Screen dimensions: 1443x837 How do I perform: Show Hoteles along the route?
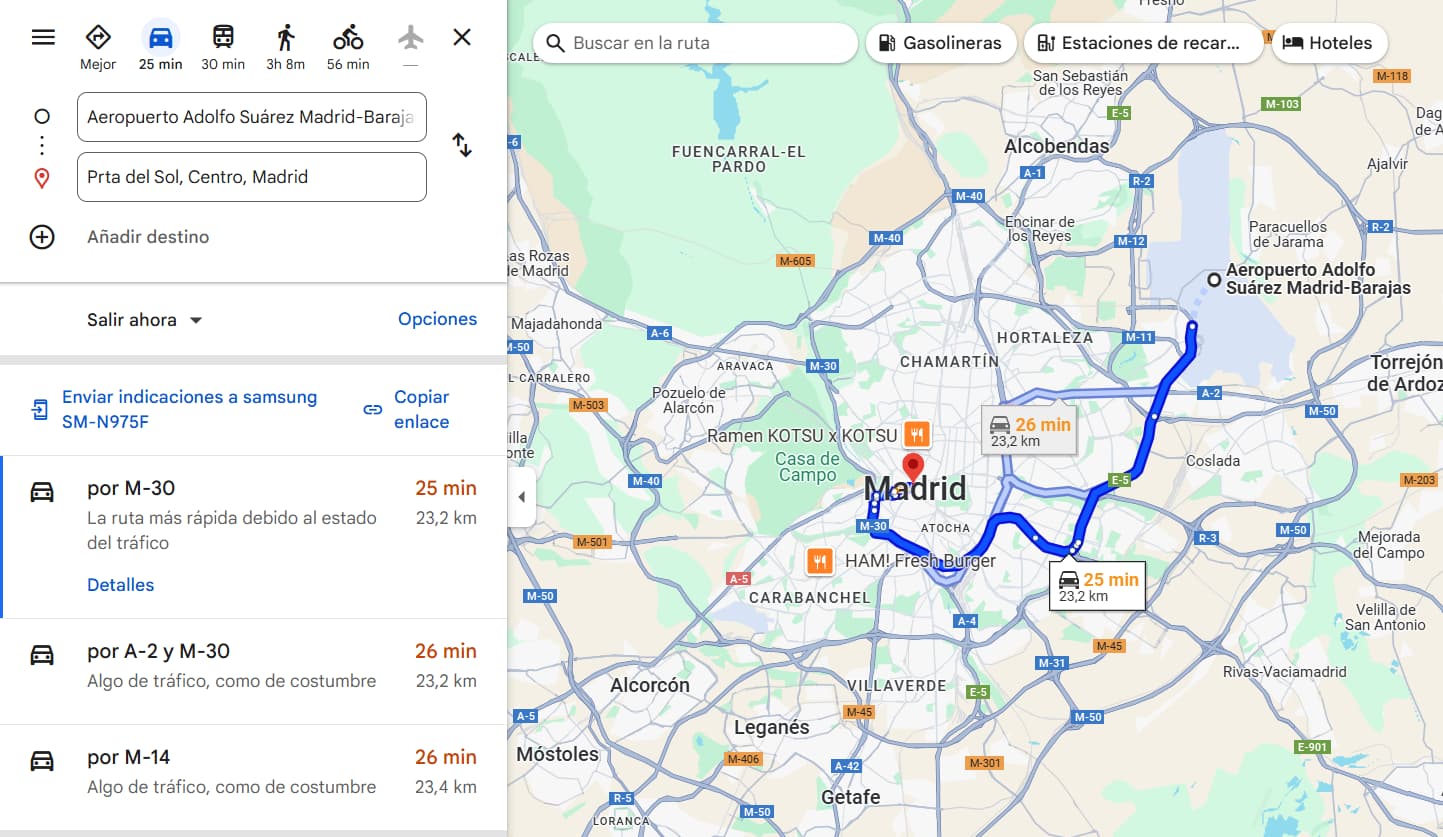point(1329,43)
